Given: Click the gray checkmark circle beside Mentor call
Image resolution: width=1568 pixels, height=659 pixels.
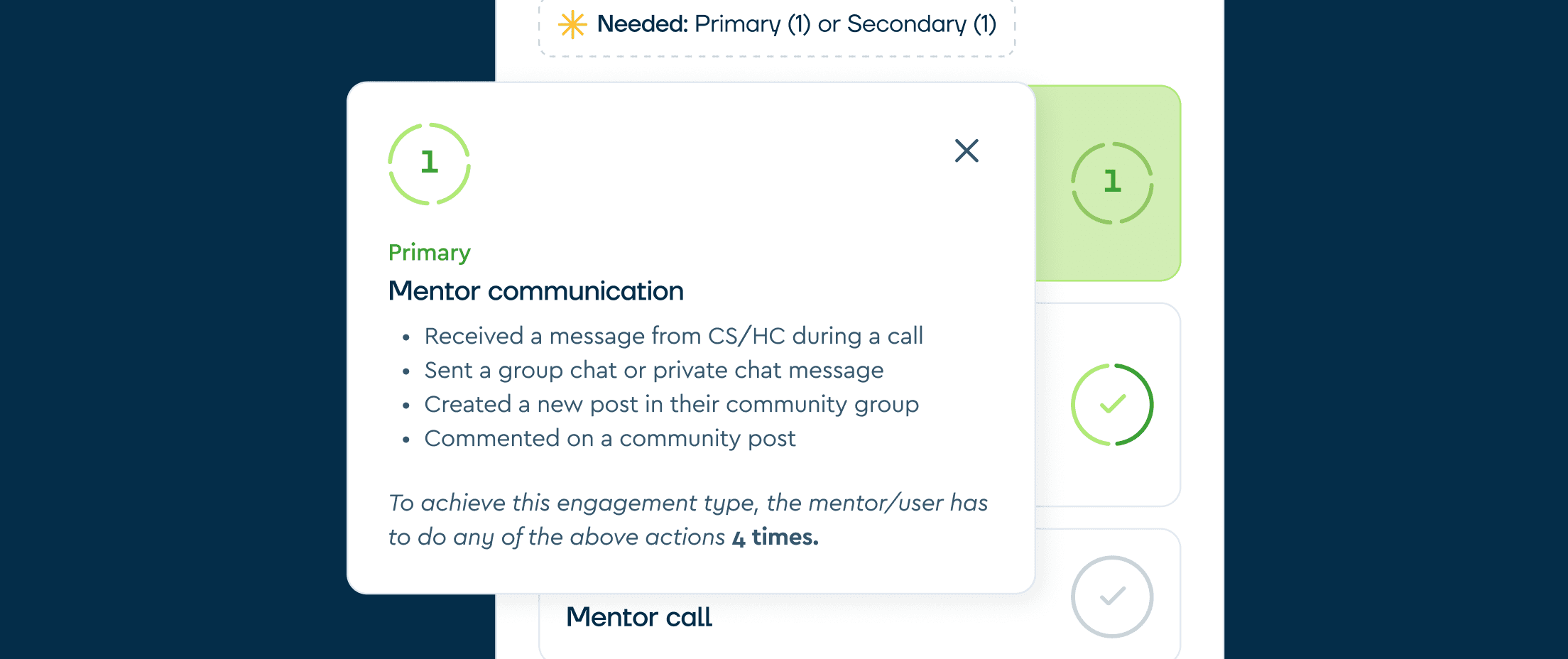Looking at the screenshot, I should (x=1112, y=597).
